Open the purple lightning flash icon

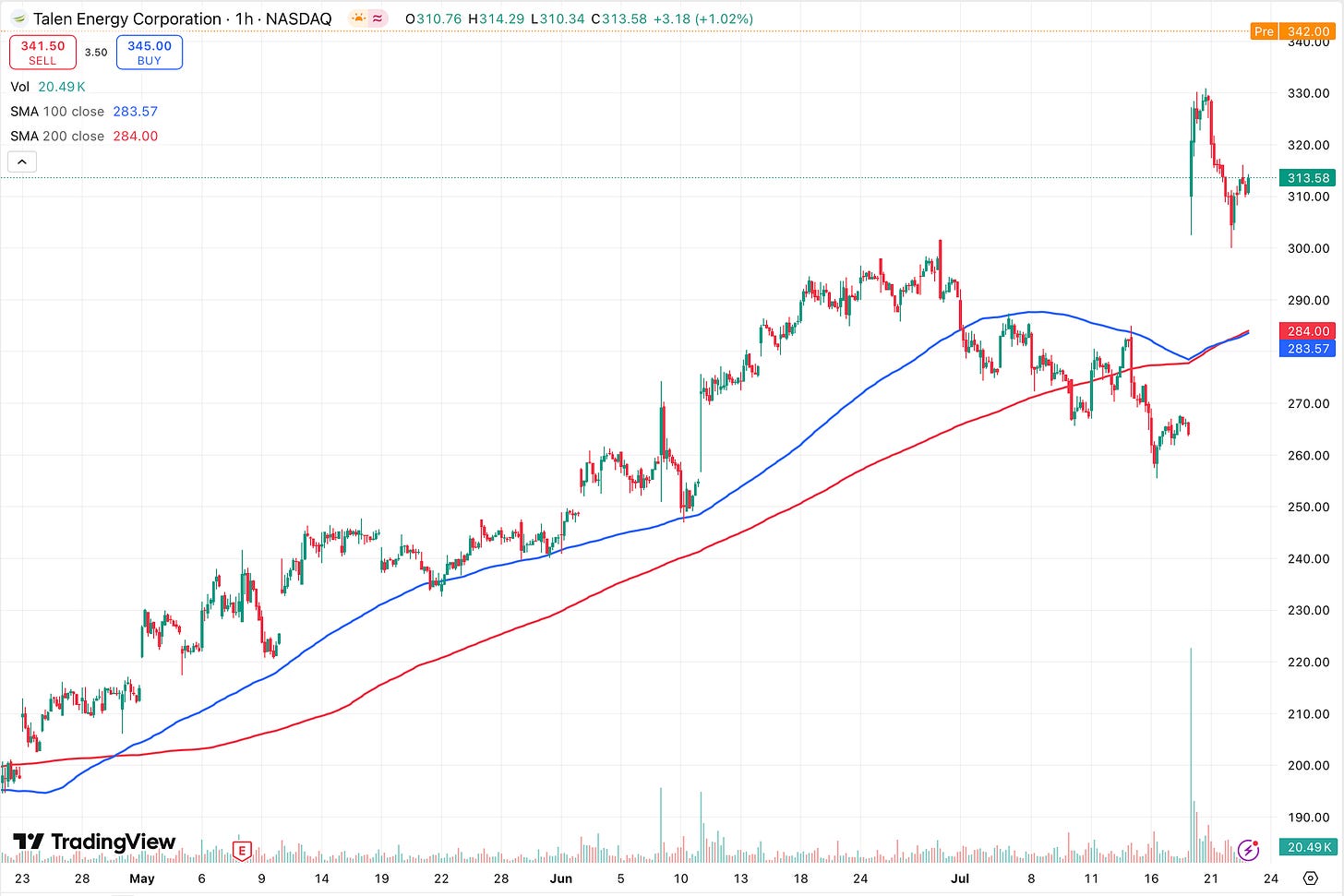(x=1248, y=849)
